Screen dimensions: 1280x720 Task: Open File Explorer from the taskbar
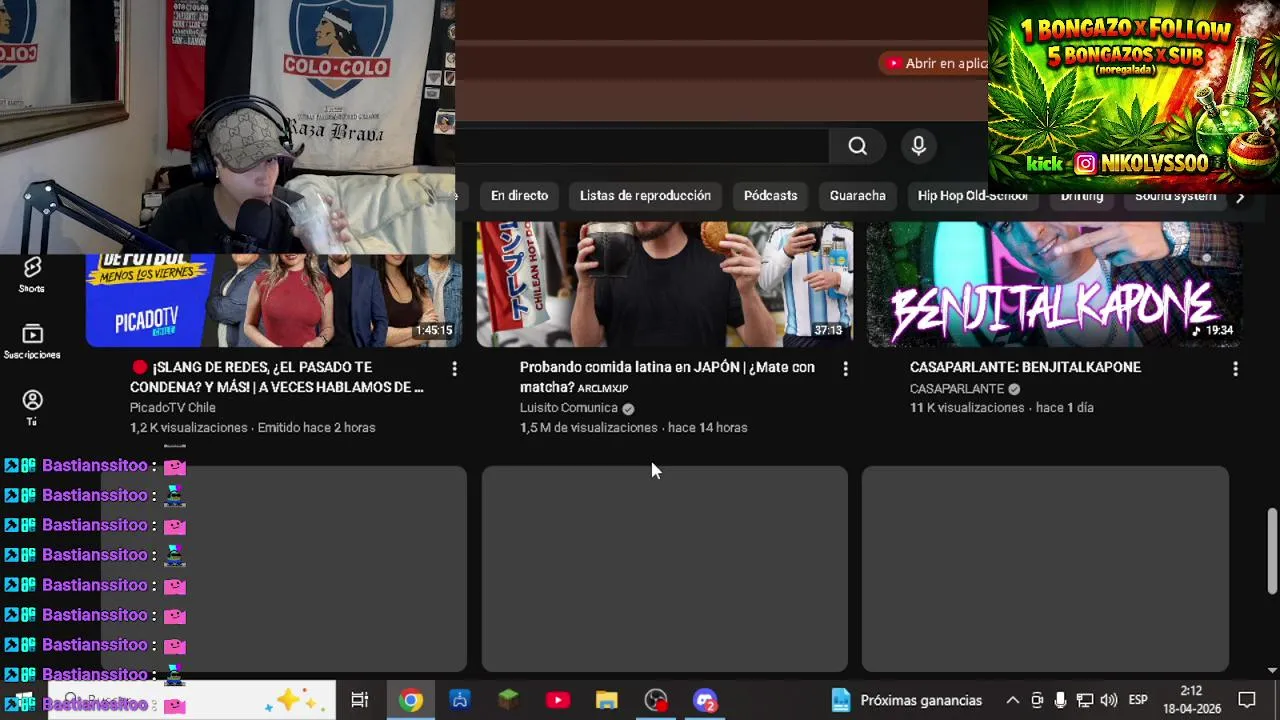[606, 700]
